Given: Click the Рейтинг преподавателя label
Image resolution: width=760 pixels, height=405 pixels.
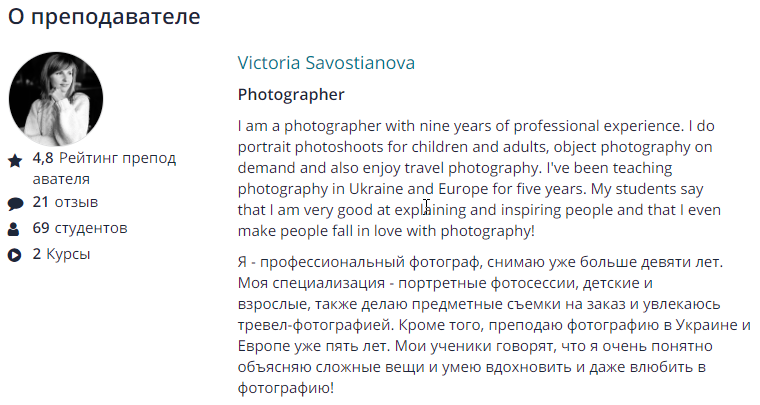Looking at the screenshot, I should click(117, 159).
